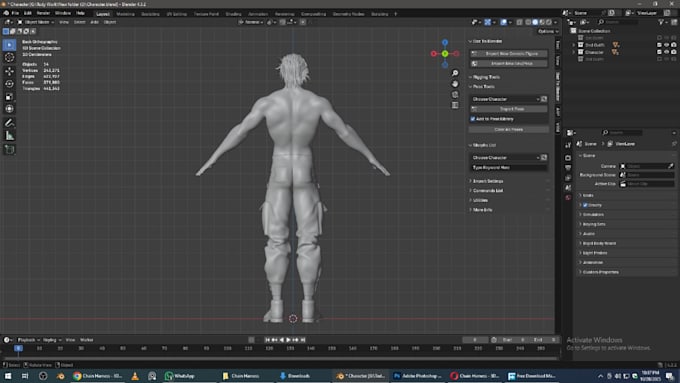Hide Character collection with eye icon
The image size is (680, 383).
667,52
